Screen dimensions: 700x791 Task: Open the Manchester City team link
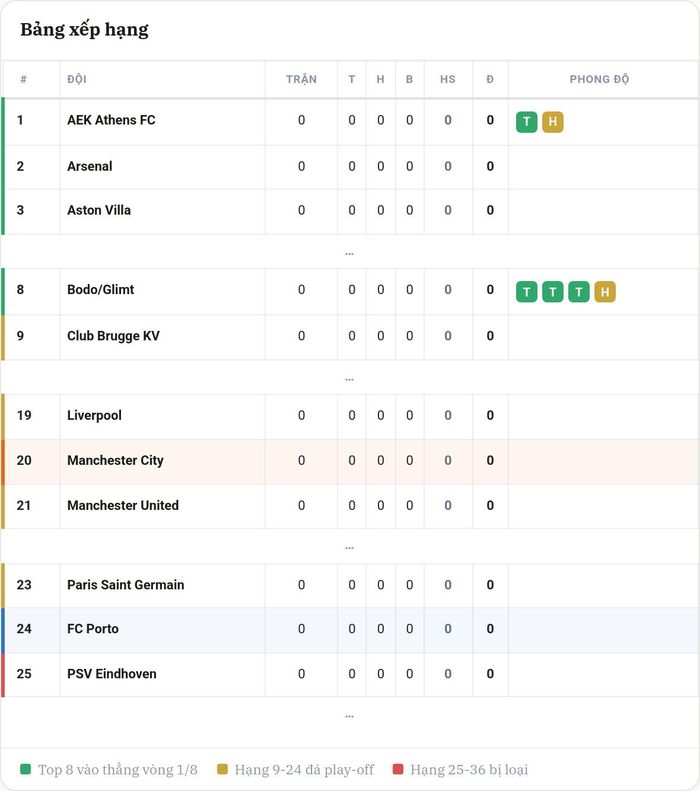[115, 460]
